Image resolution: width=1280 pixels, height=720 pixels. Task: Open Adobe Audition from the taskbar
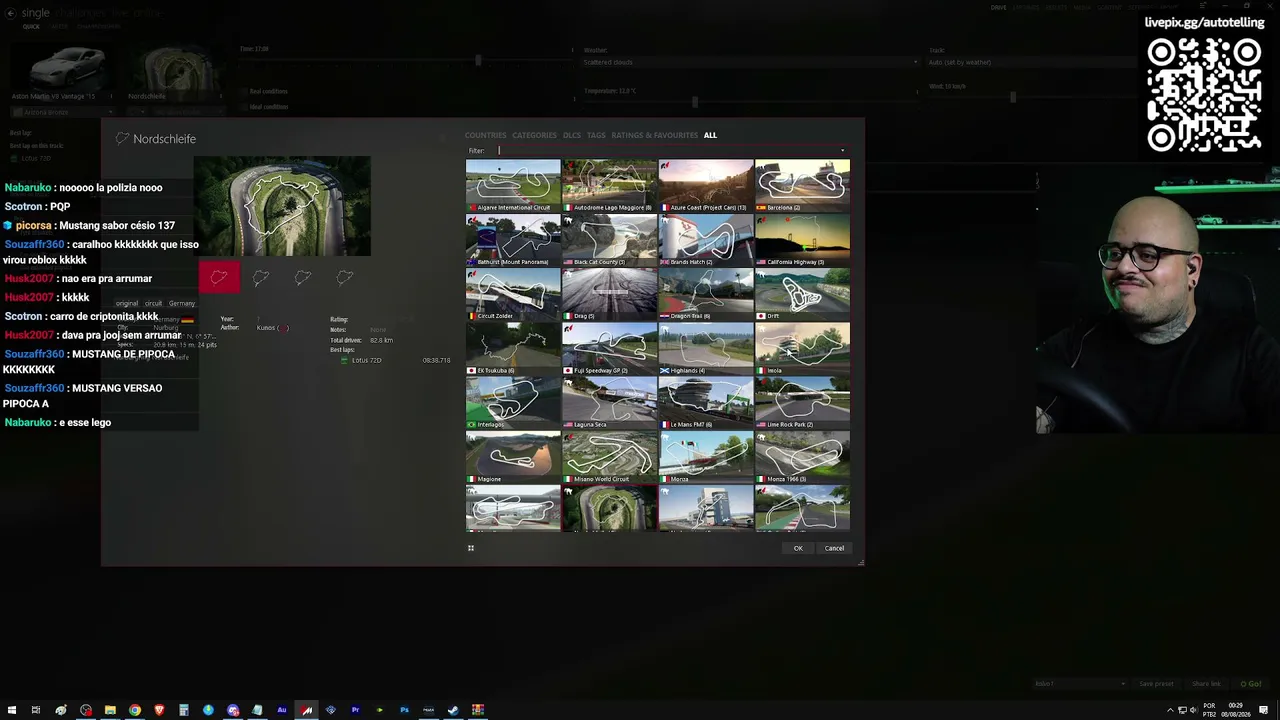coord(282,710)
